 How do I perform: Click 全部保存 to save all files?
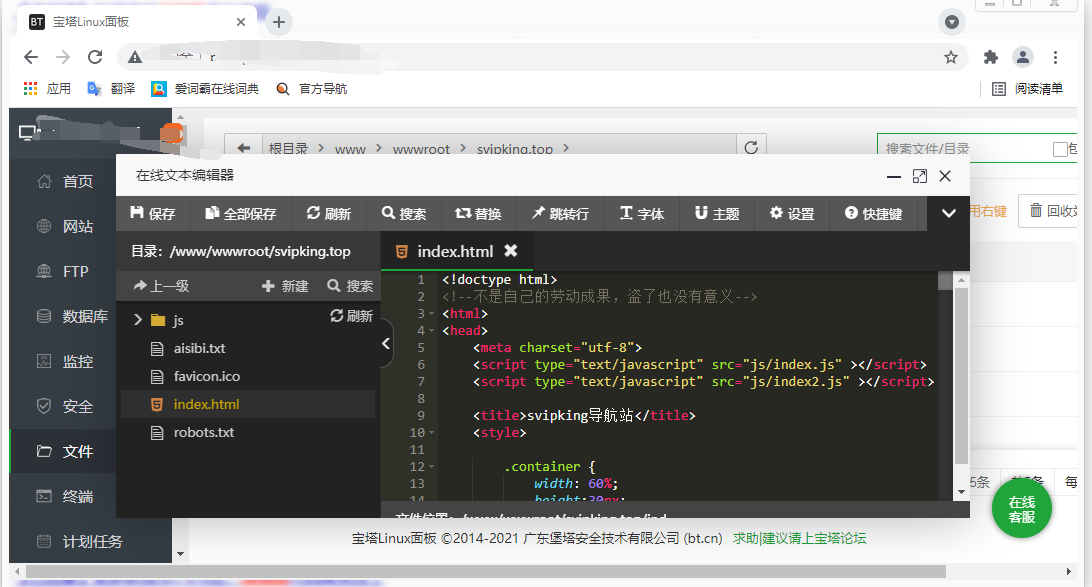pyautogui.click(x=241, y=214)
